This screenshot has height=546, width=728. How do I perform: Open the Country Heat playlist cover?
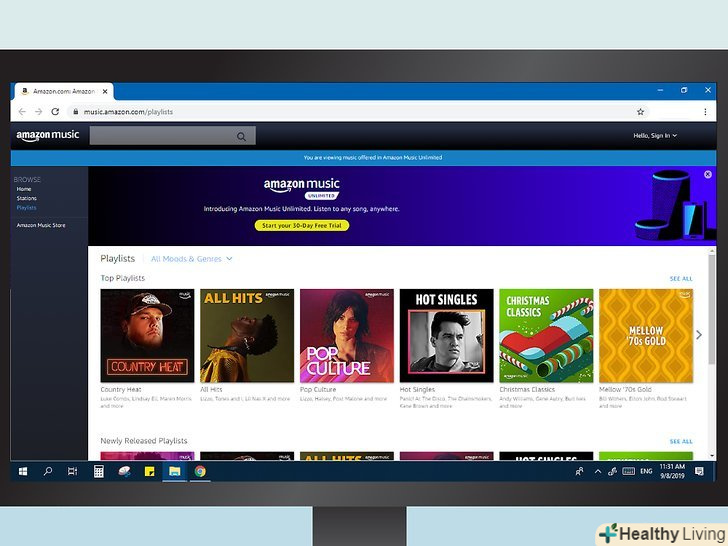pyautogui.click(x=147, y=336)
